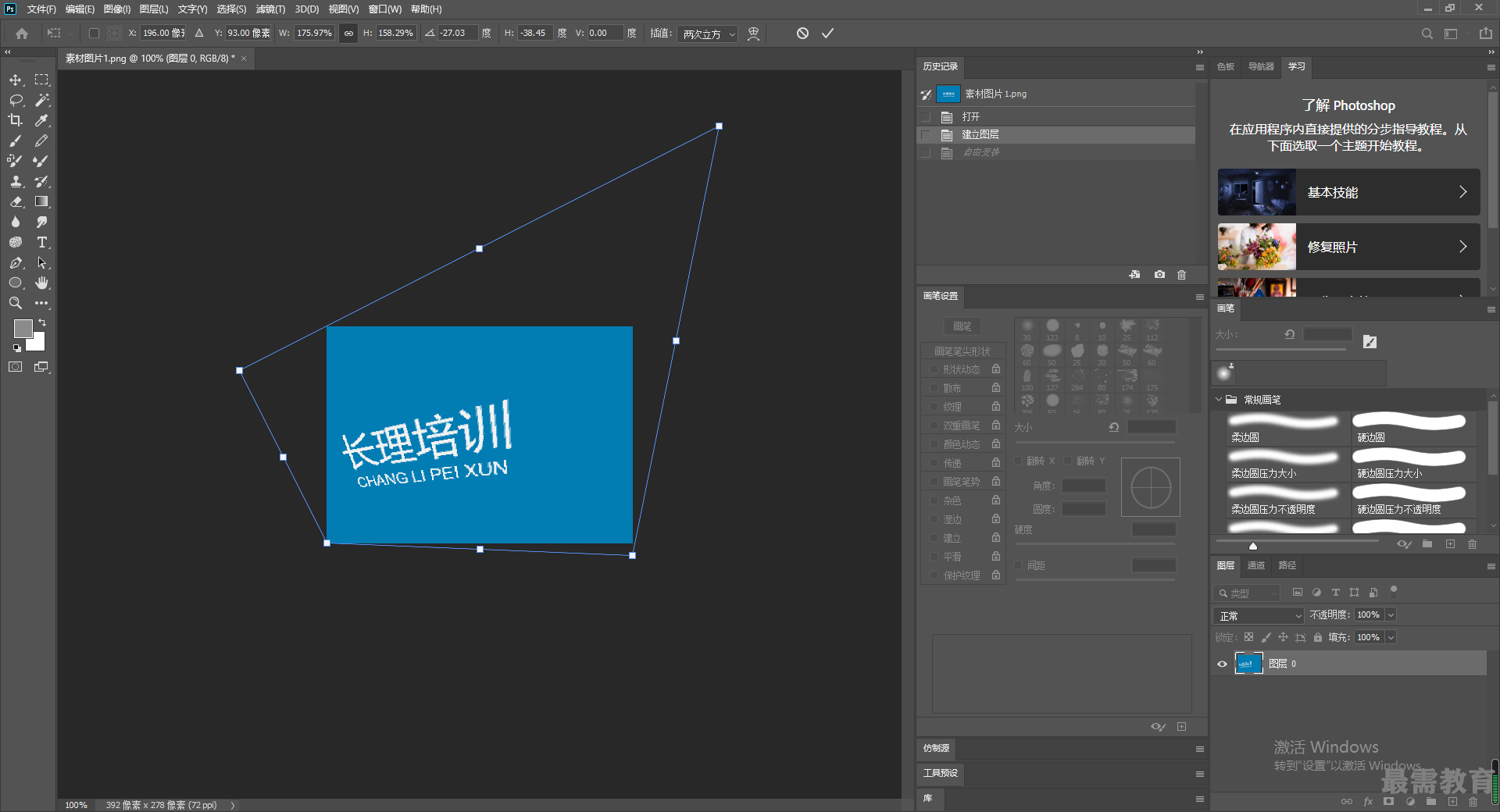The height and width of the screenshot is (812, 1500).
Task: Enable the 双重画笔 checkbox
Action: 933,426
